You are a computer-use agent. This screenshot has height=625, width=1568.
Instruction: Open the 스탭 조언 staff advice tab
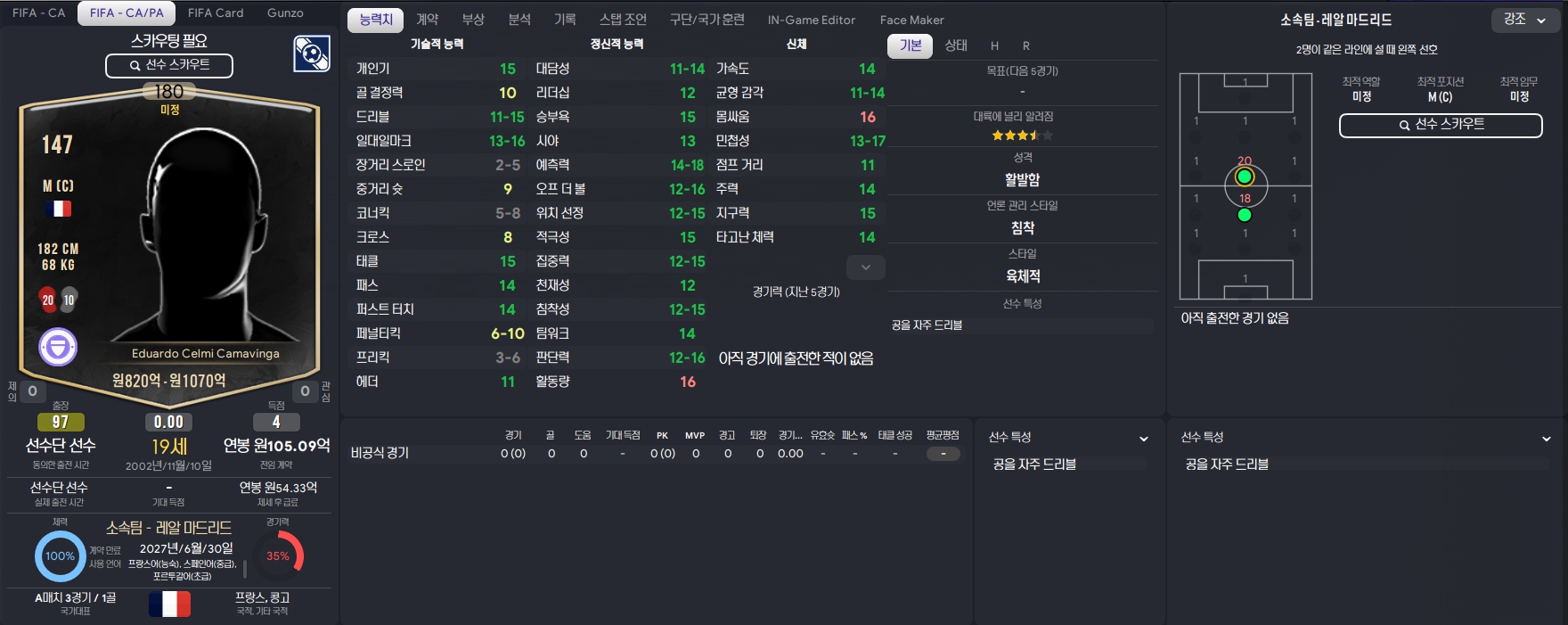[623, 20]
